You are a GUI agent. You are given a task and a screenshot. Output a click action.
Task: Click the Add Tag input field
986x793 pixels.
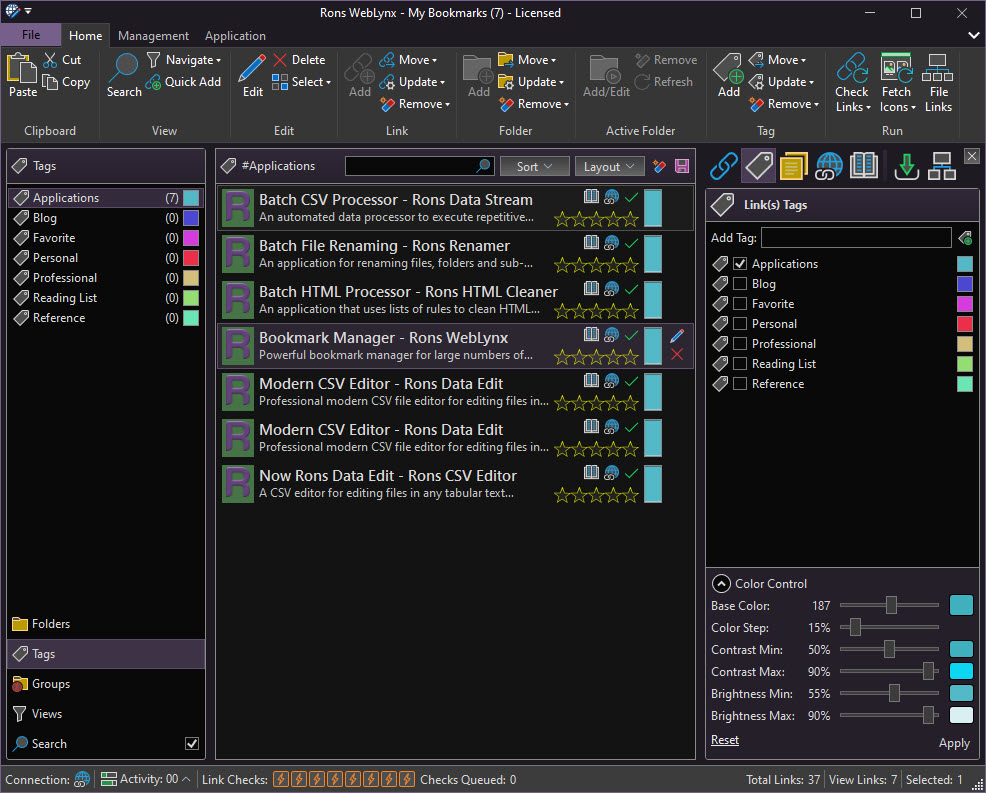[x=856, y=238]
